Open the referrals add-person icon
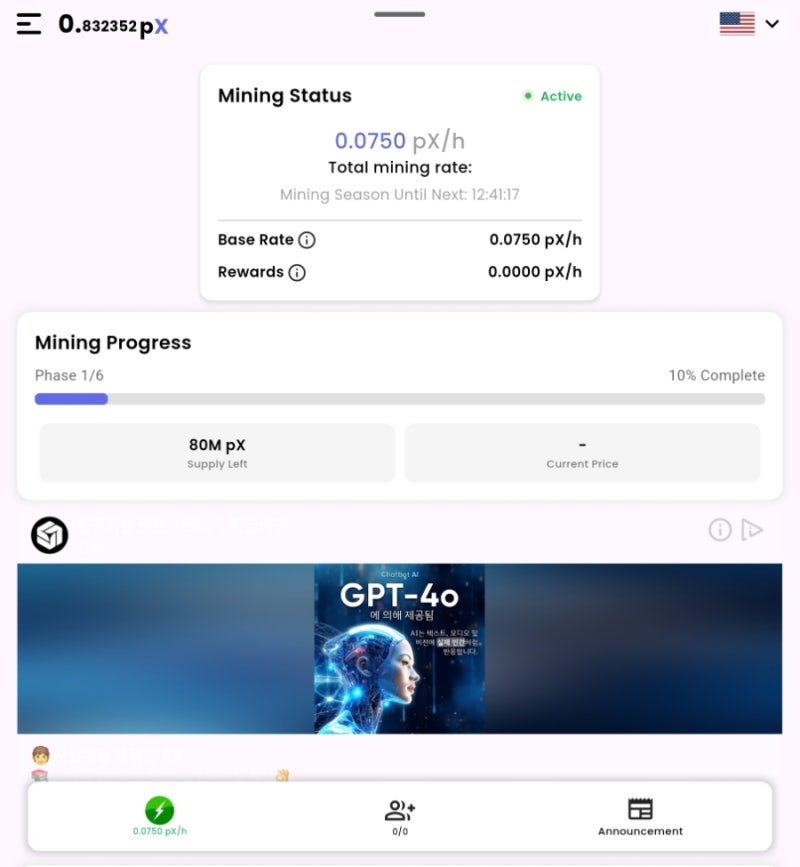Image resolution: width=800 pixels, height=867 pixels. point(400,811)
